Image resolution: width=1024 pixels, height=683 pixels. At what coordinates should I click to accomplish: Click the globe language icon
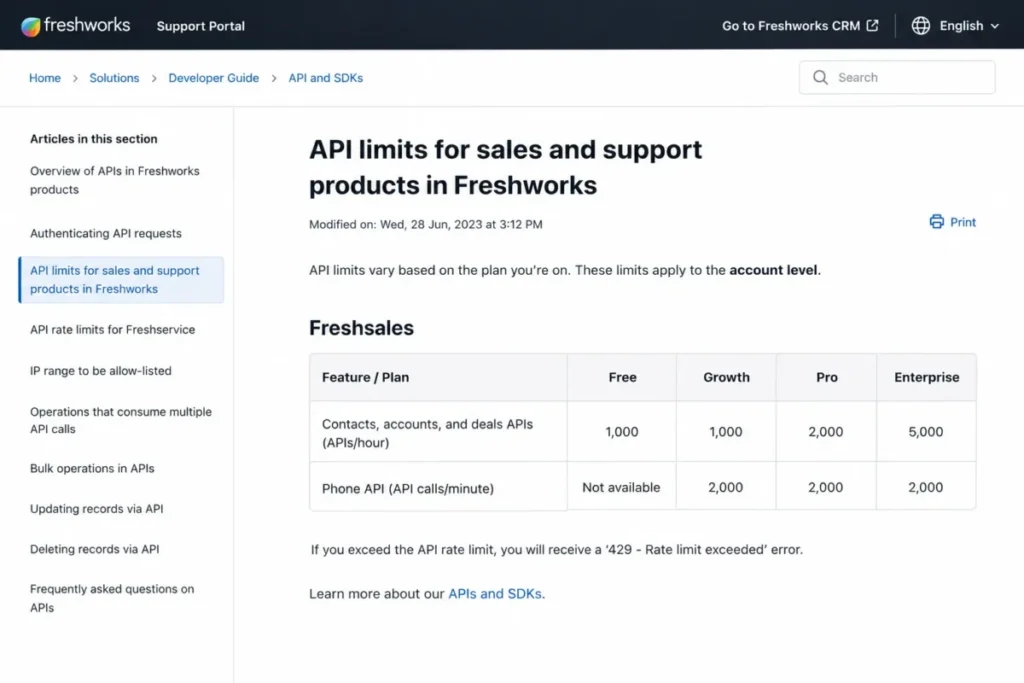[x=921, y=25]
